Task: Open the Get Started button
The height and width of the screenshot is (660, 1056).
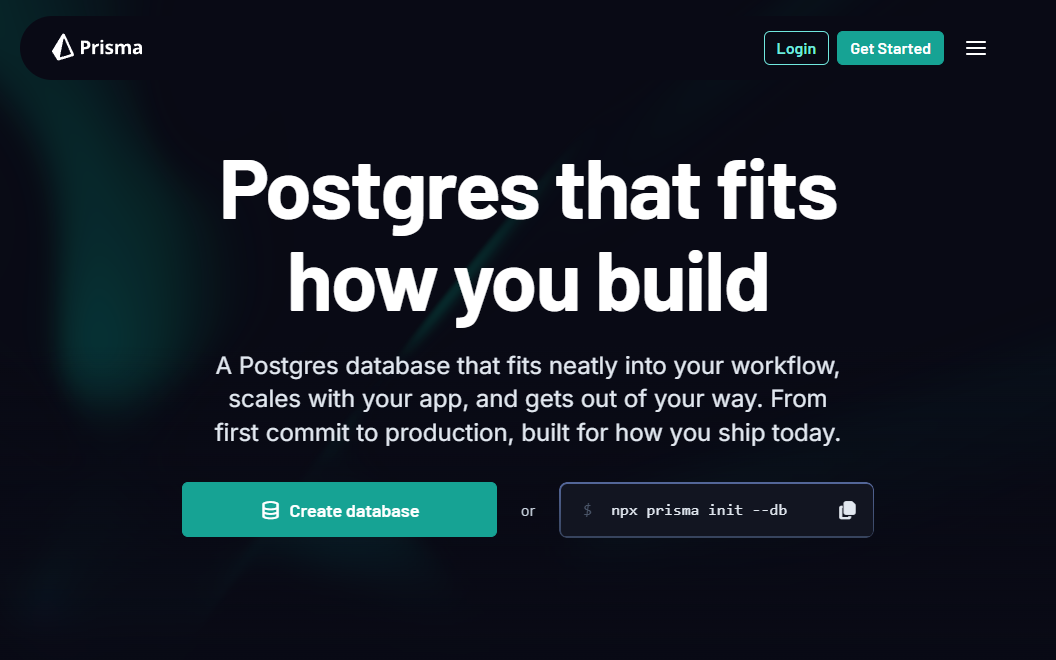Action: pyautogui.click(x=890, y=48)
